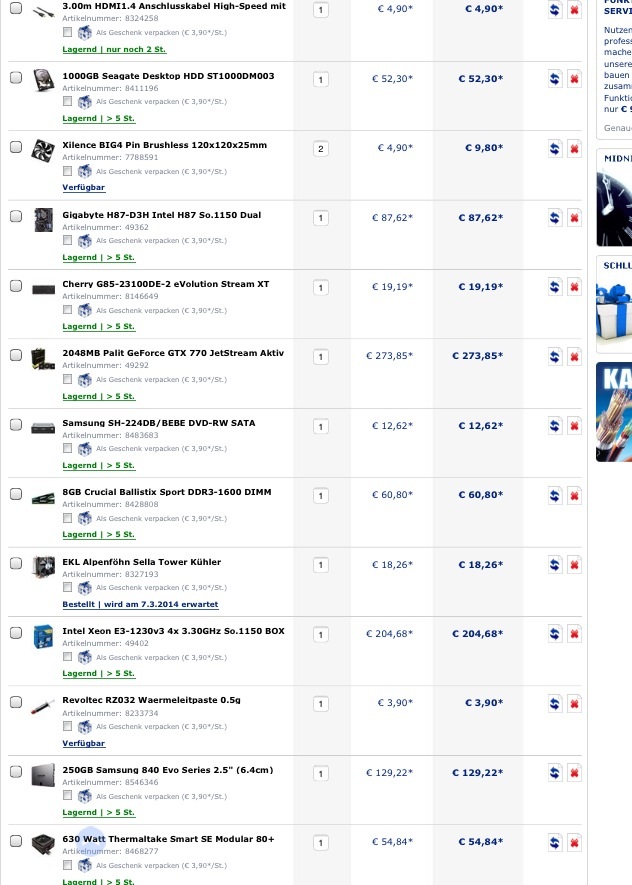The image size is (632, 885).
Task: Click 'Bestellt | wird am 7.3.2014 erwartet' status
Action: click(x=140, y=604)
